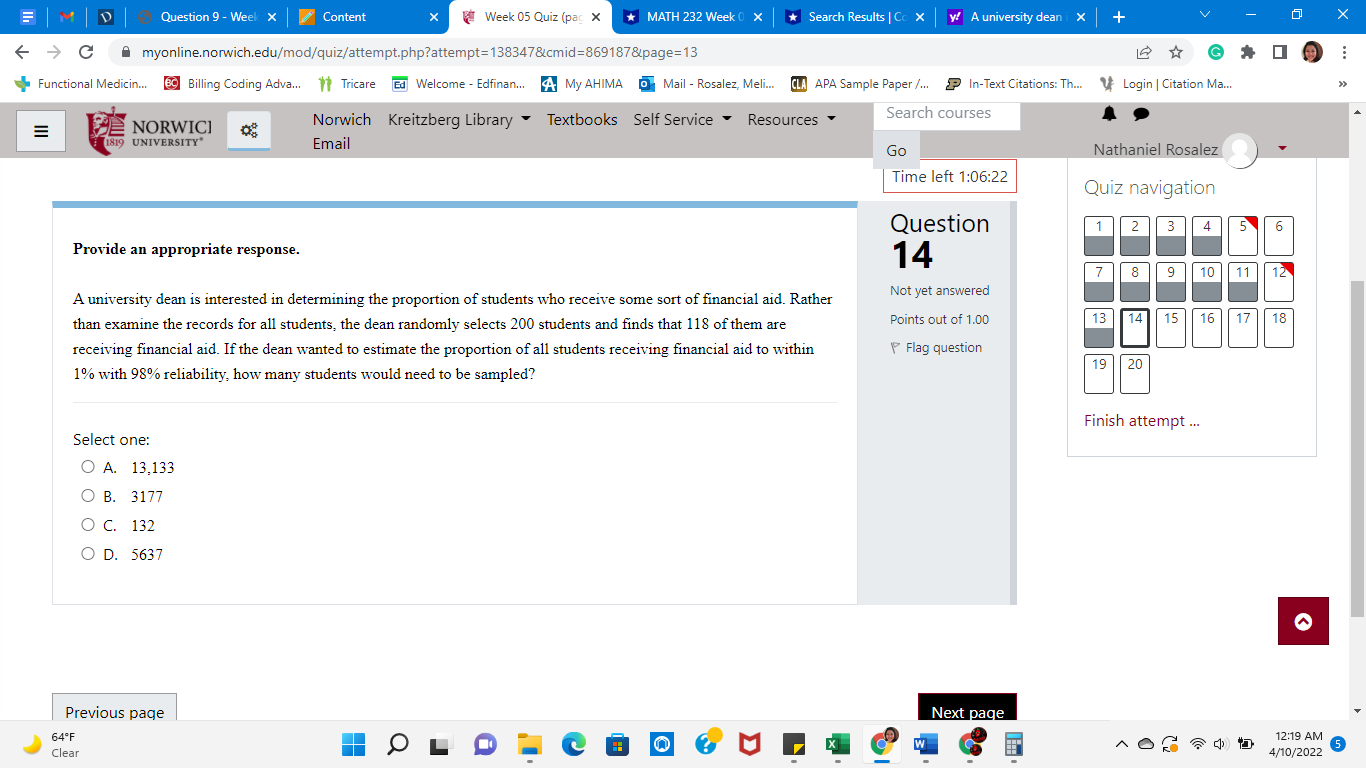Expand the Nathaniel Rosalez profile menu
This screenshot has width=1366, height=768.
coord(1281,149)
